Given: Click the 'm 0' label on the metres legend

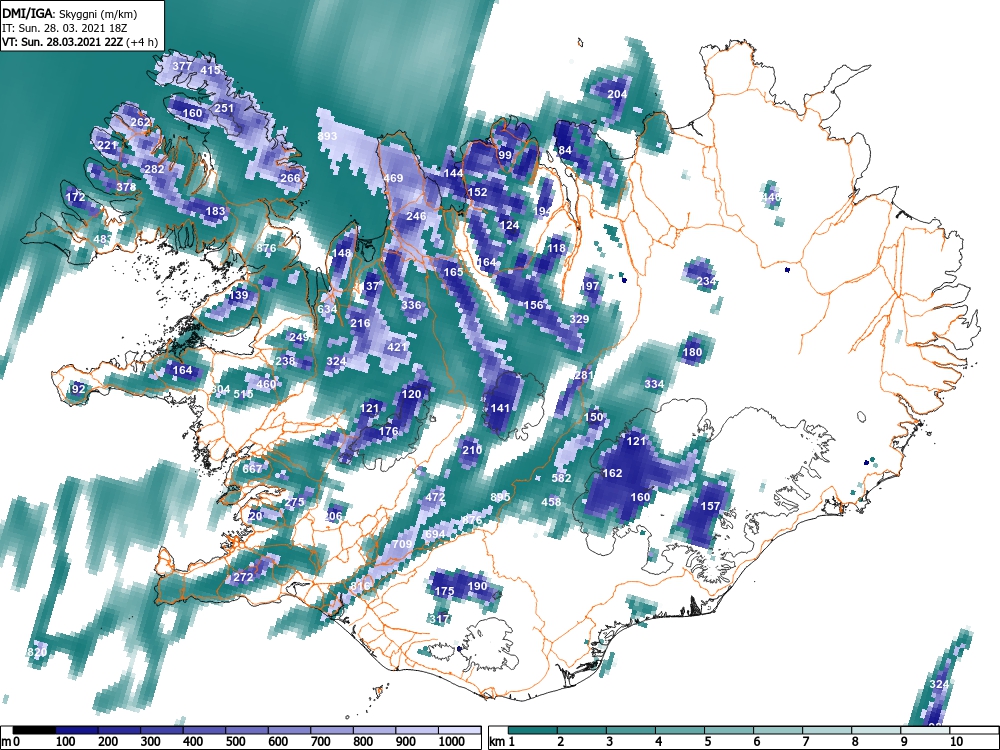Looking at the screenshot, I should point(11,741).
